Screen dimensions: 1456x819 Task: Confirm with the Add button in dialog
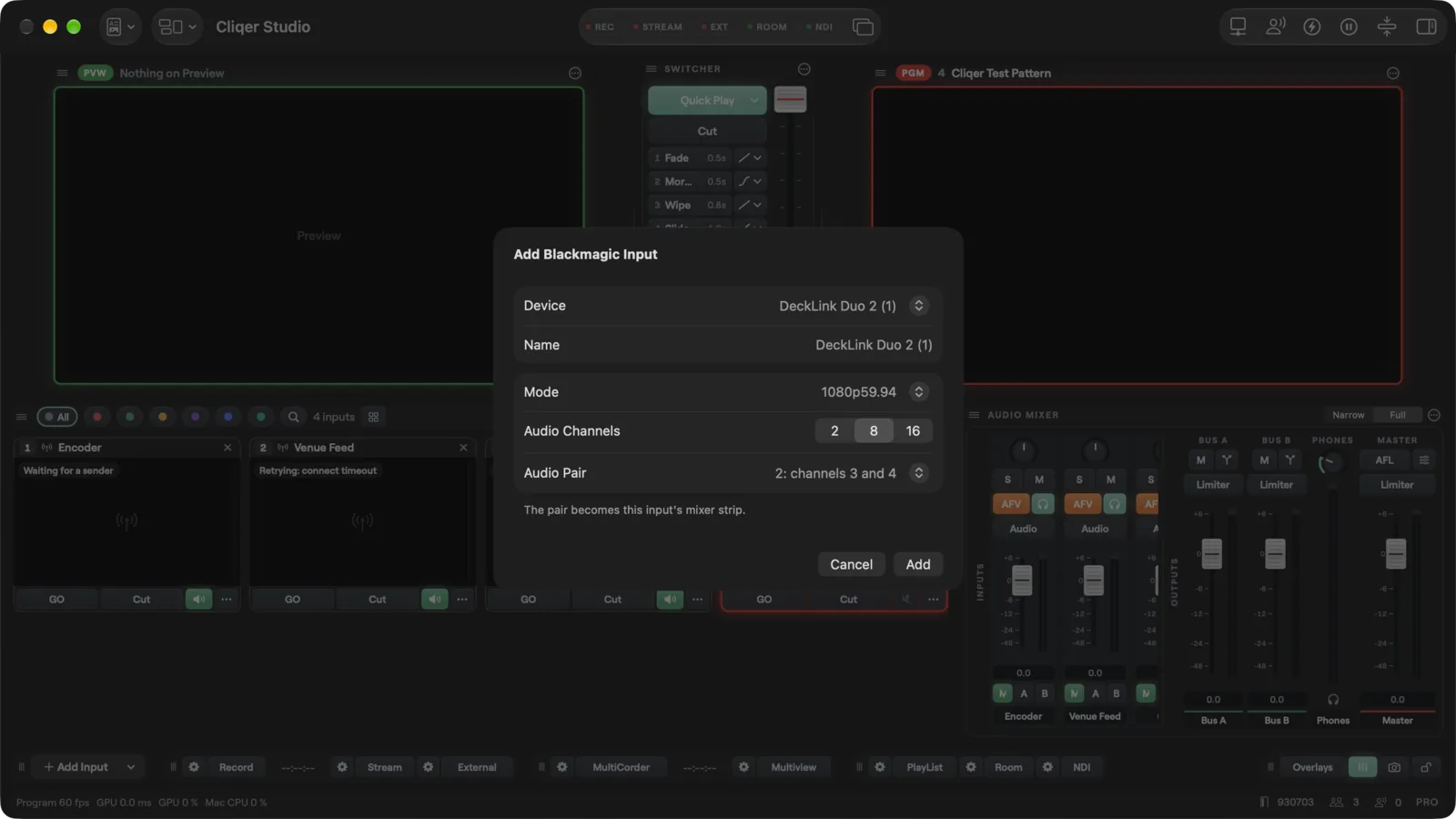918,564
